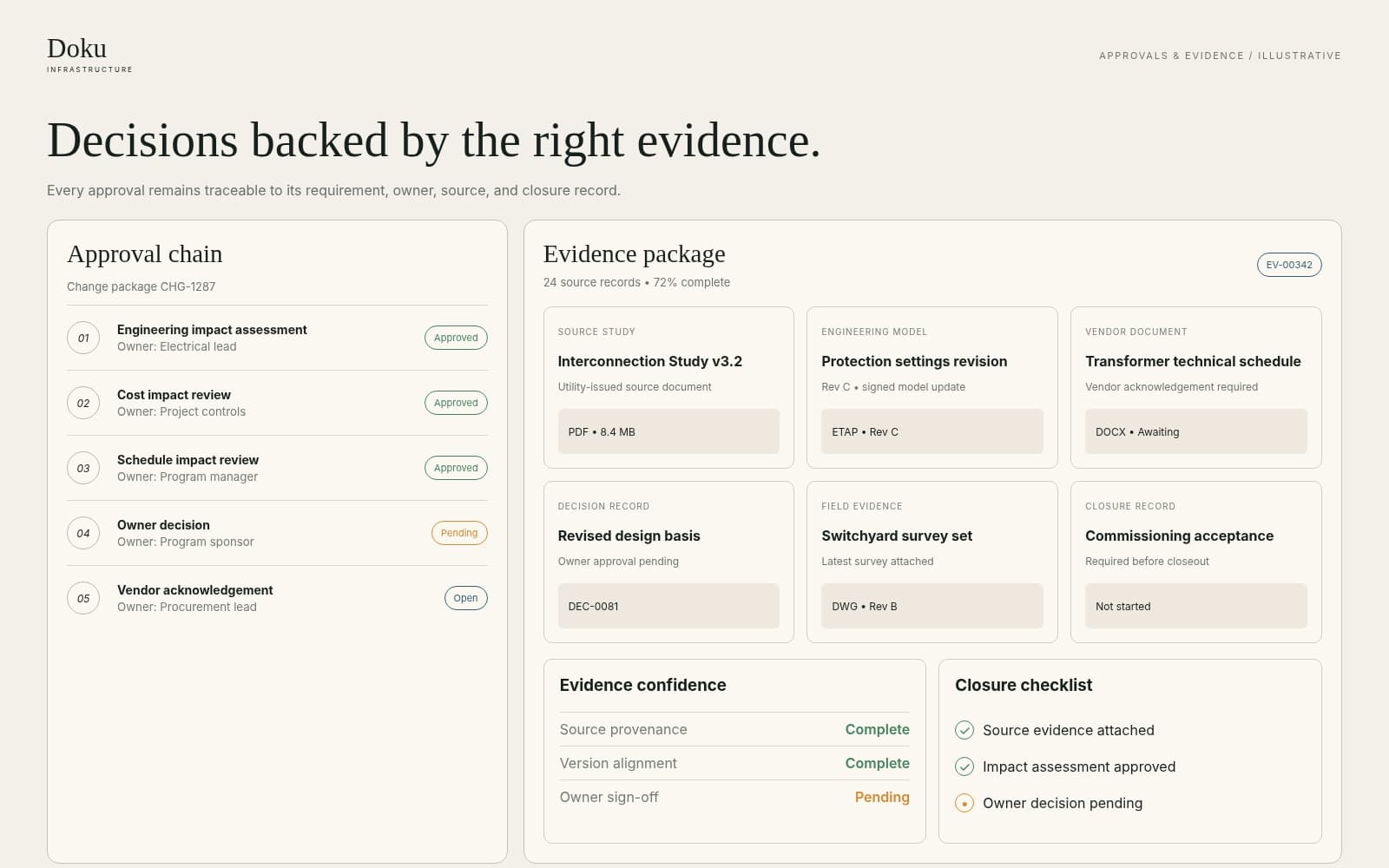Click the Pending badge on Owner decision
The height and width of the screenshot is (868, 1389).
[x=459, y=533]
